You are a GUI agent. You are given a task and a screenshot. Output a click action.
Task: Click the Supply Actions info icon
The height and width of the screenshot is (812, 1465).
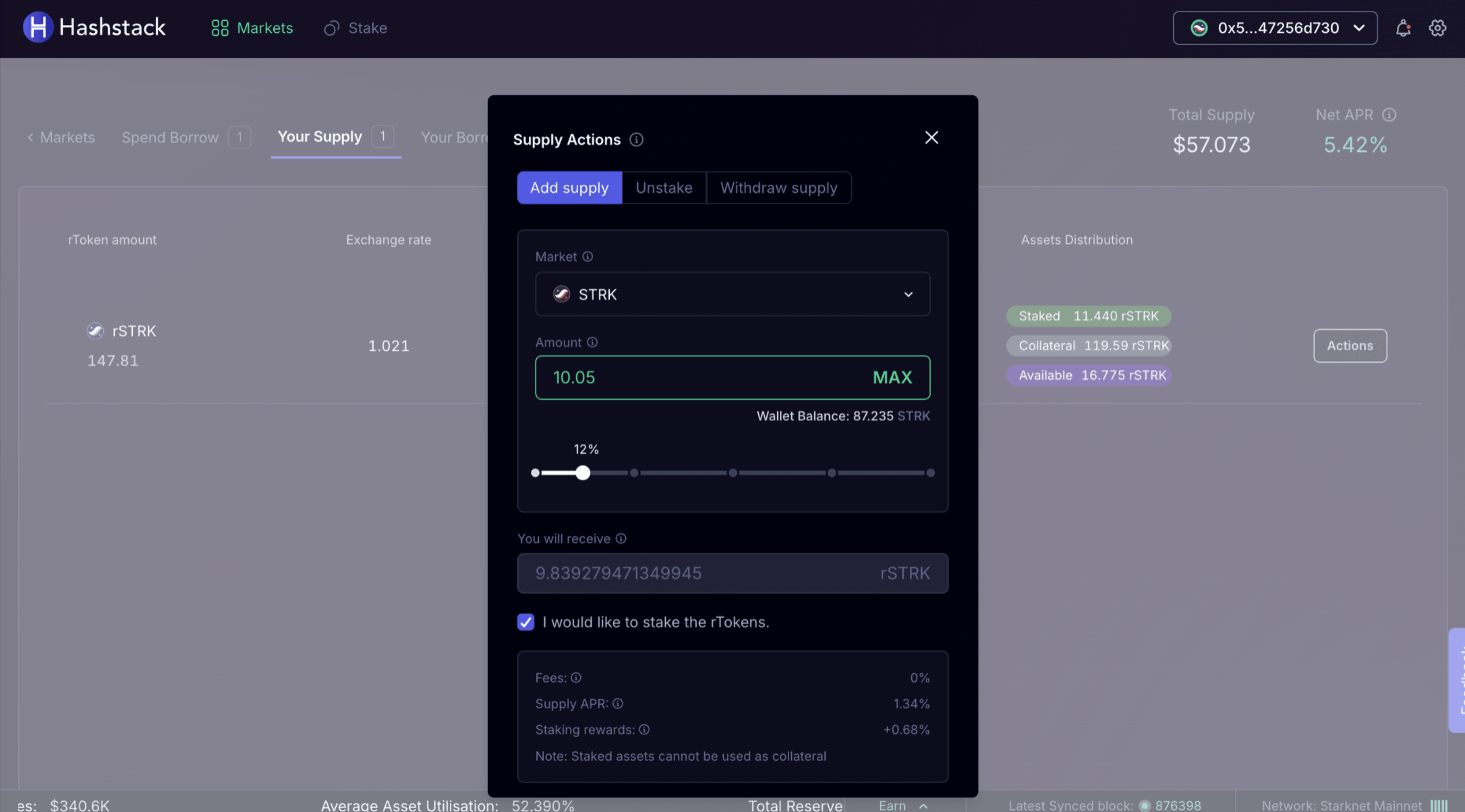[636, 140]
